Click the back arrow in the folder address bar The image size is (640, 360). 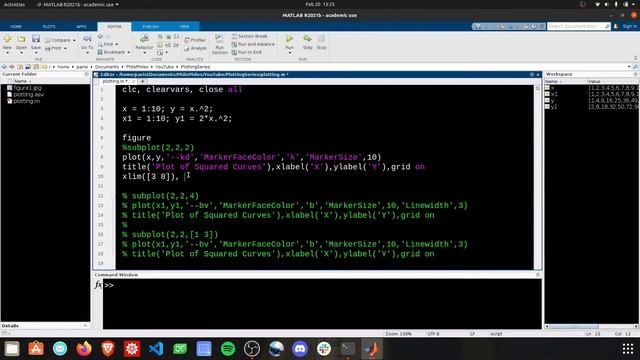click(4, 67)
